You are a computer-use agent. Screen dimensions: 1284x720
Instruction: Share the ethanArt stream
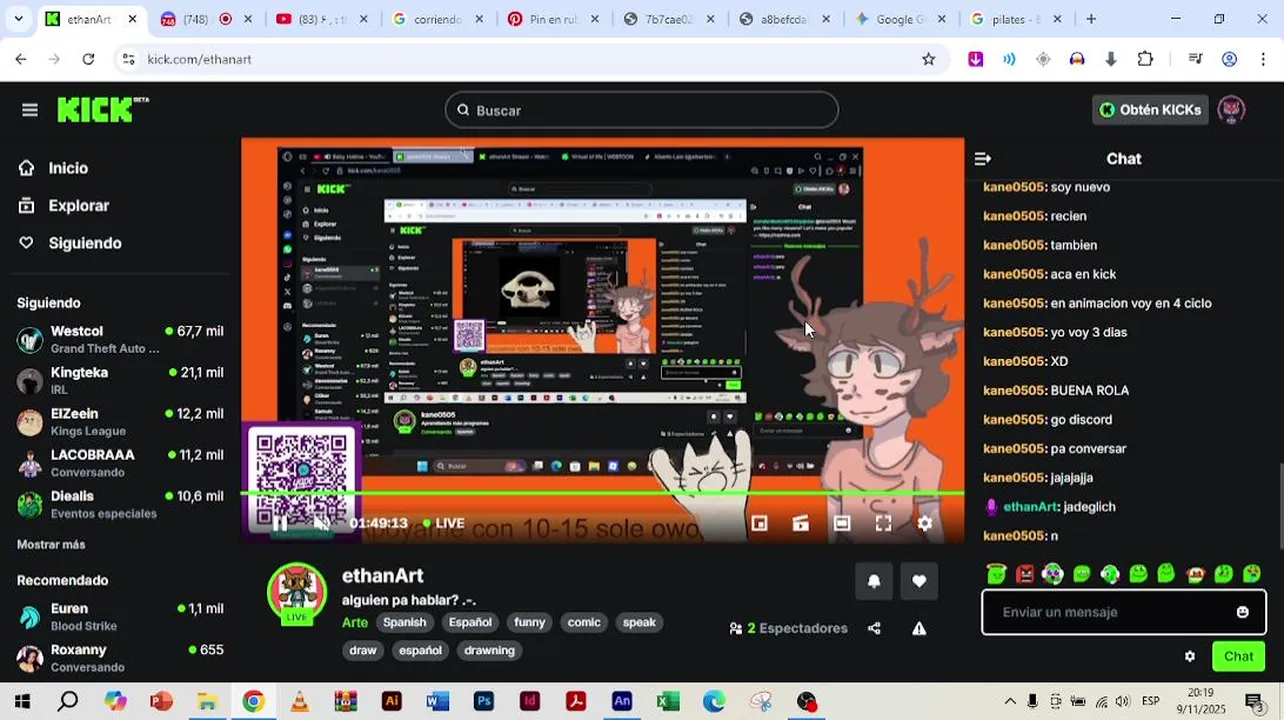[874, 628]
